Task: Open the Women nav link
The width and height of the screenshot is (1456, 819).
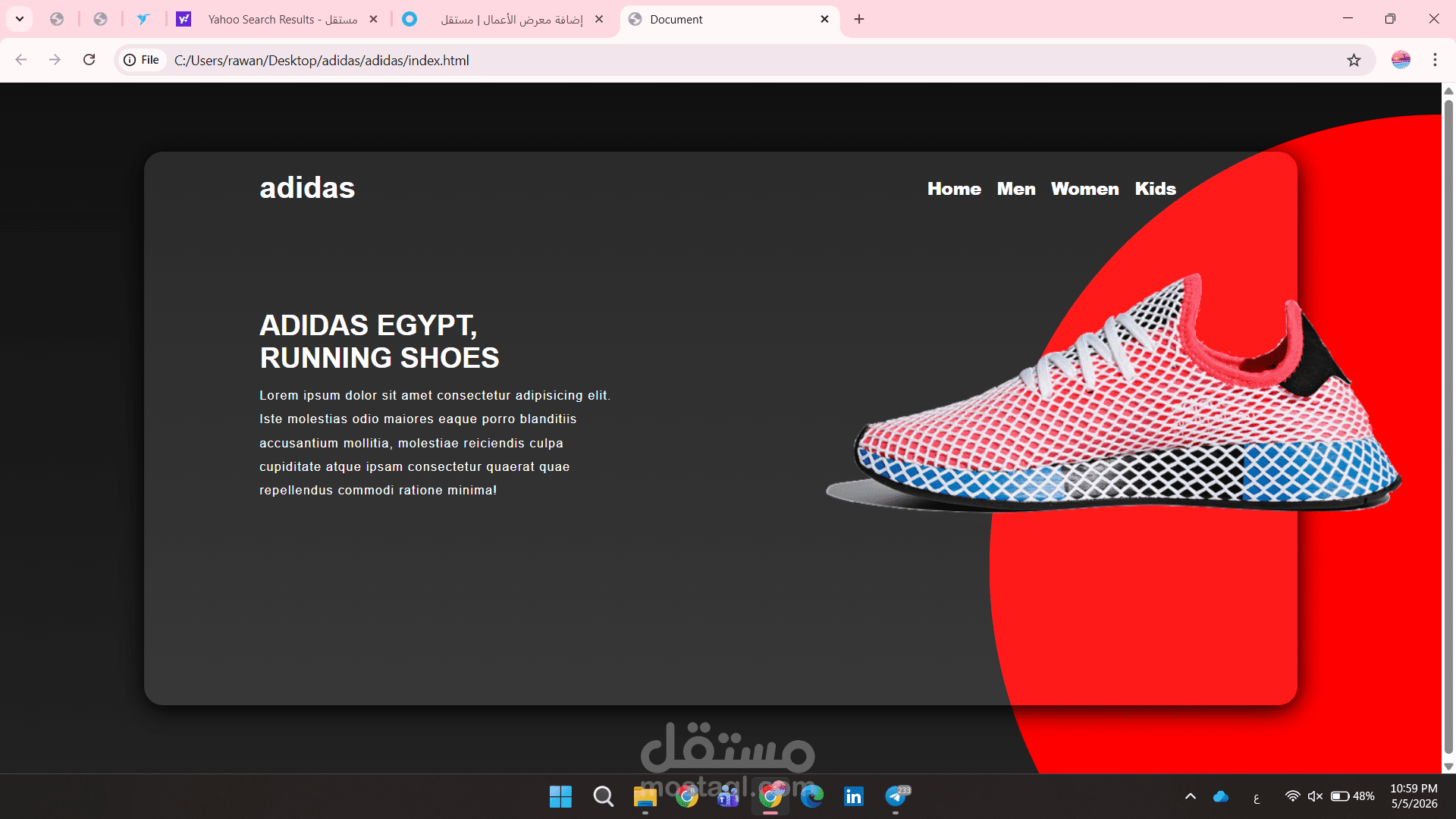Action: click(x=1084, y=189)
